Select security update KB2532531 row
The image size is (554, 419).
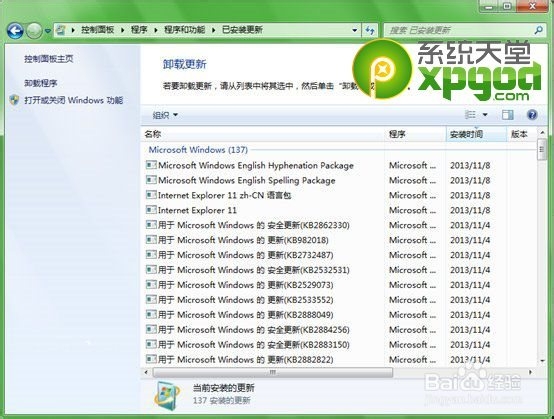338,270
